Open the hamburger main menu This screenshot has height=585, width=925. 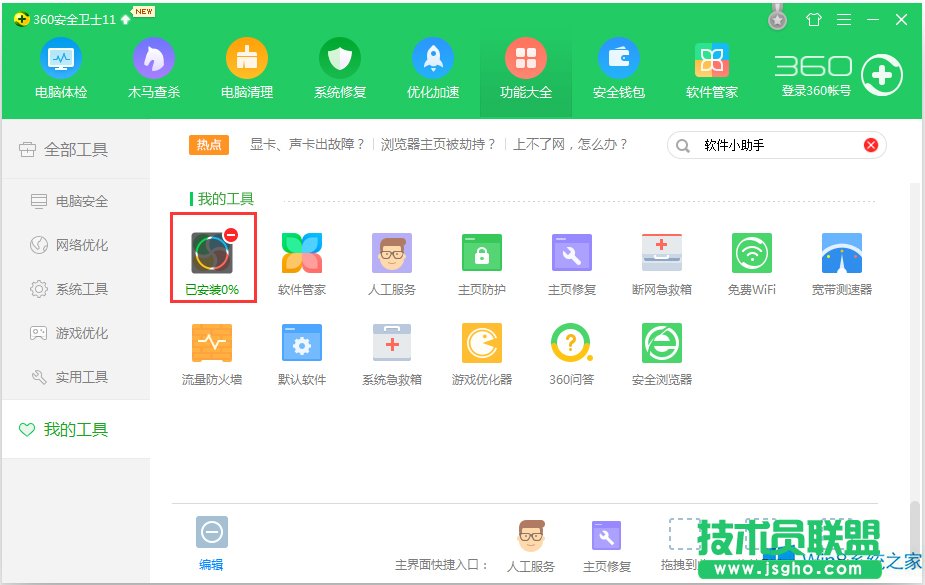click(844, 18)
